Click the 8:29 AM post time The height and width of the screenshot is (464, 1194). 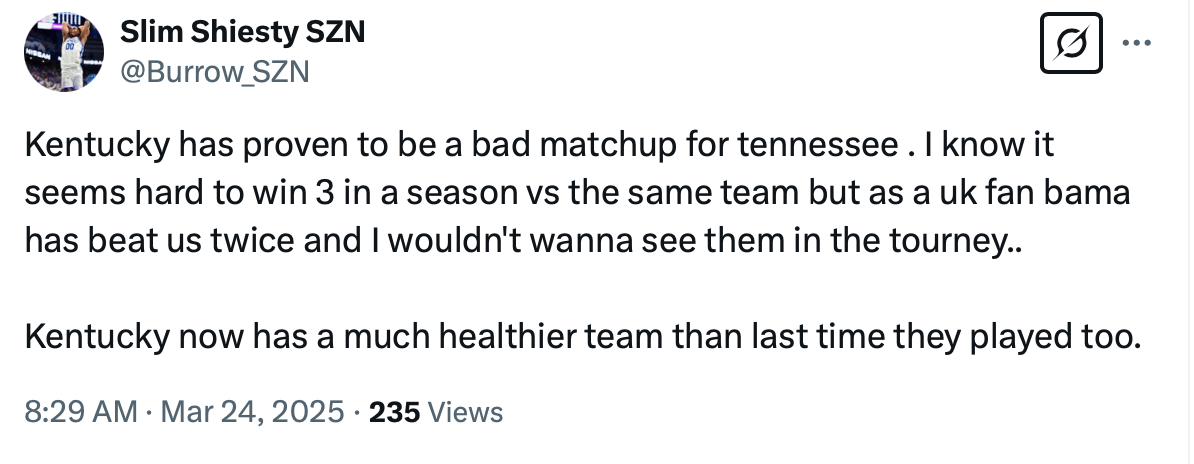[79, 411]
